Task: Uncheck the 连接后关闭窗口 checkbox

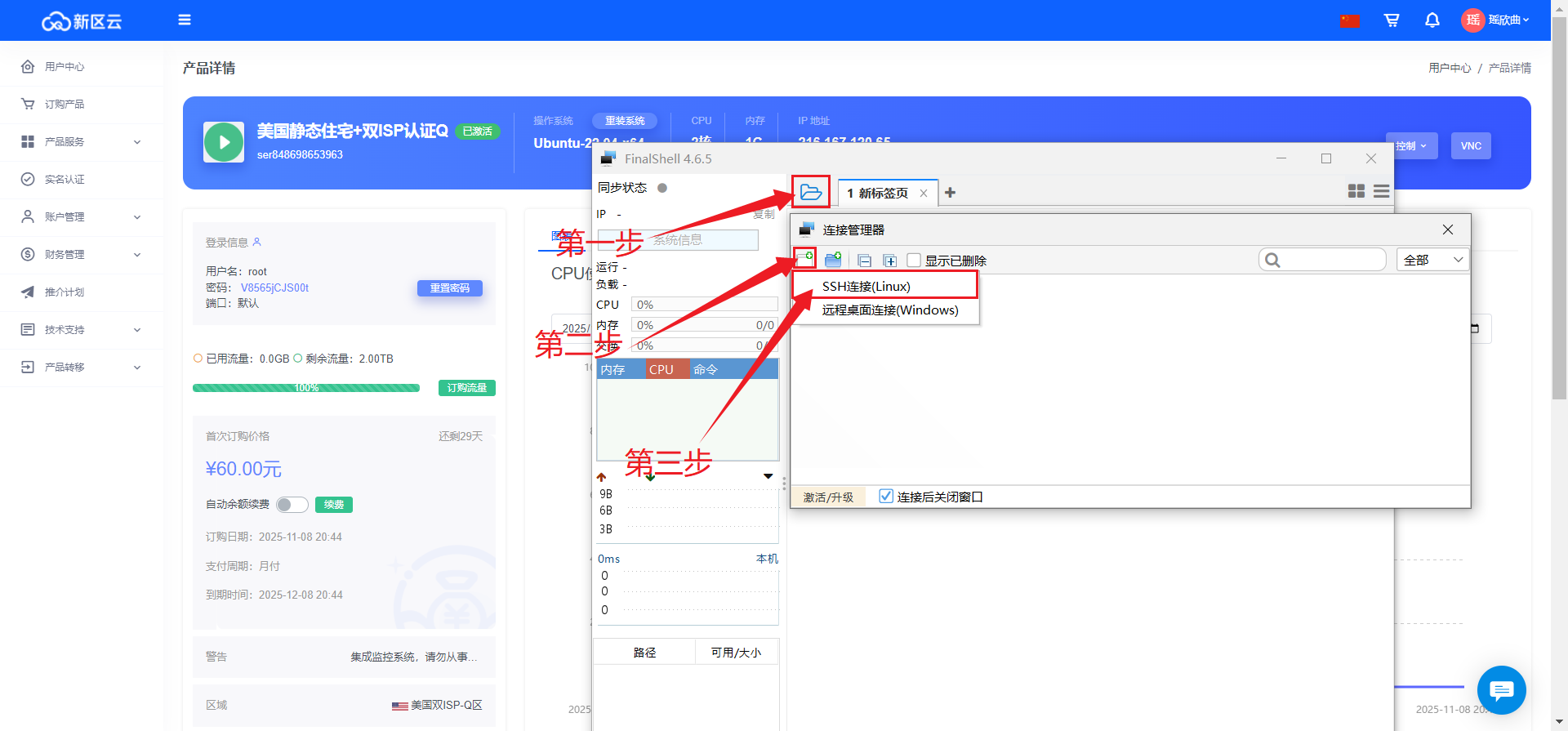Action: 886,496
